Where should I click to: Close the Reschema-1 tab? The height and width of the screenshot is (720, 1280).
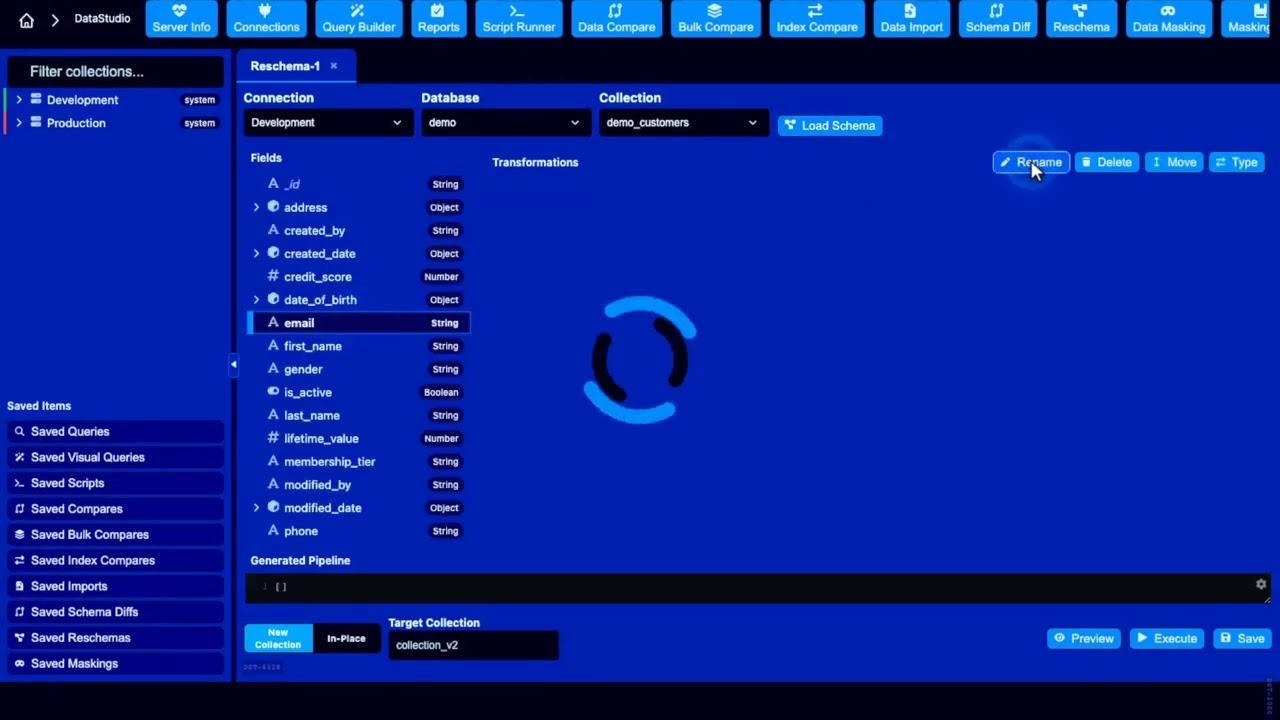click(x=334, y=66)
